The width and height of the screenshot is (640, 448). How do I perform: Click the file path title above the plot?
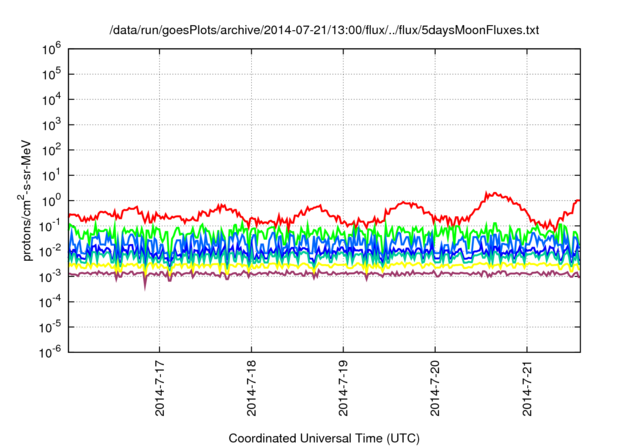(323, 31)
